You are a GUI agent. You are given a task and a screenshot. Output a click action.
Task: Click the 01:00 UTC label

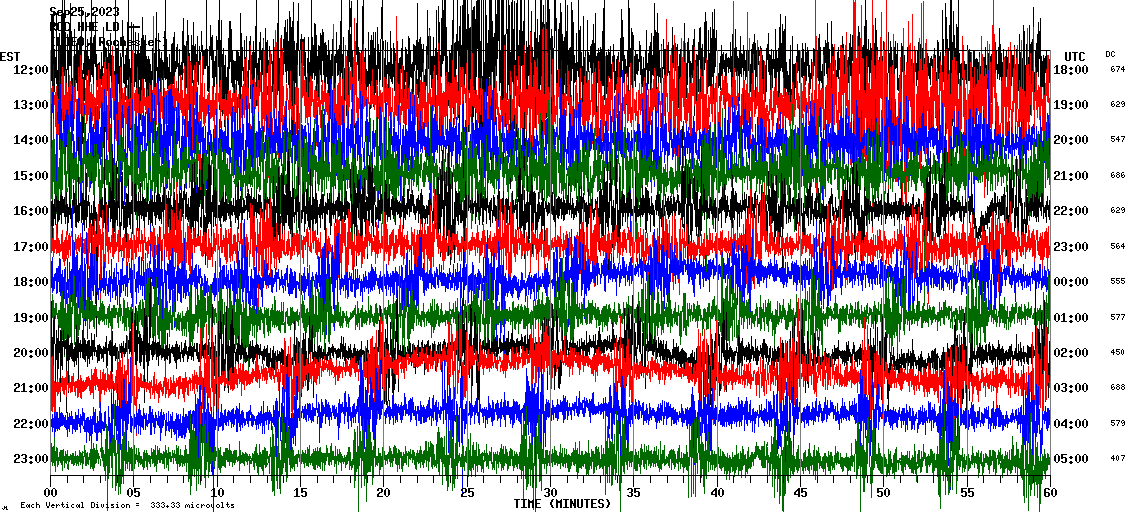click(x=1070, y=317)
